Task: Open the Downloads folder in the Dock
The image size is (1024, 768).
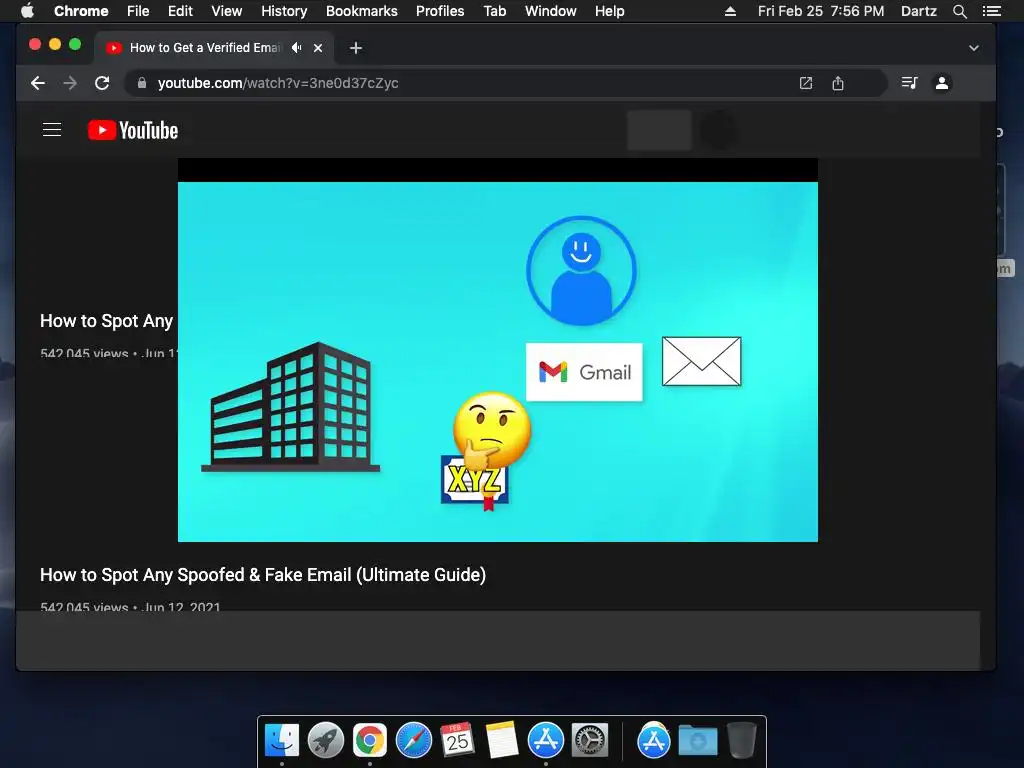Action: pos(697,741)
